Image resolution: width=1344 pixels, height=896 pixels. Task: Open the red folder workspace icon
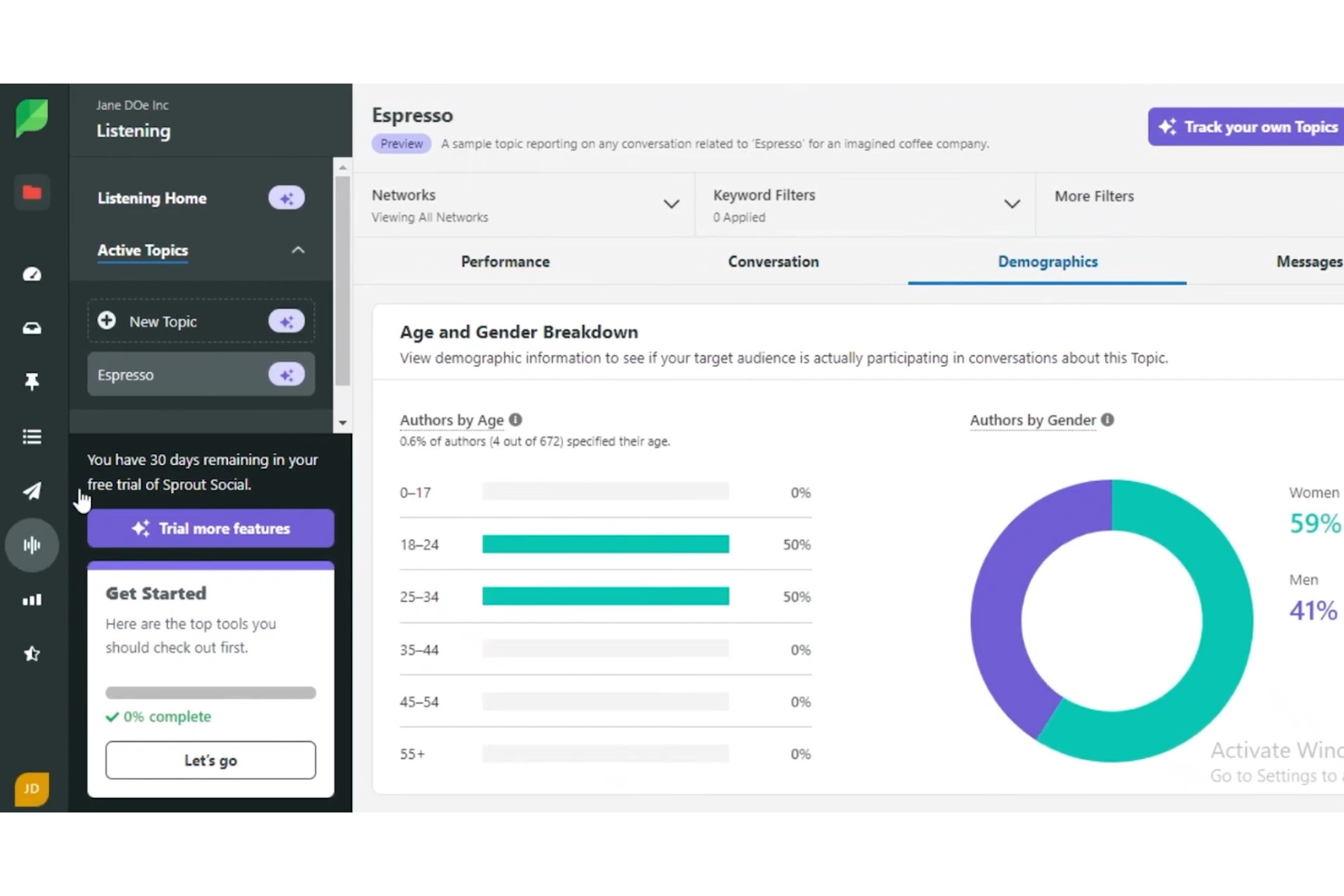32,192
